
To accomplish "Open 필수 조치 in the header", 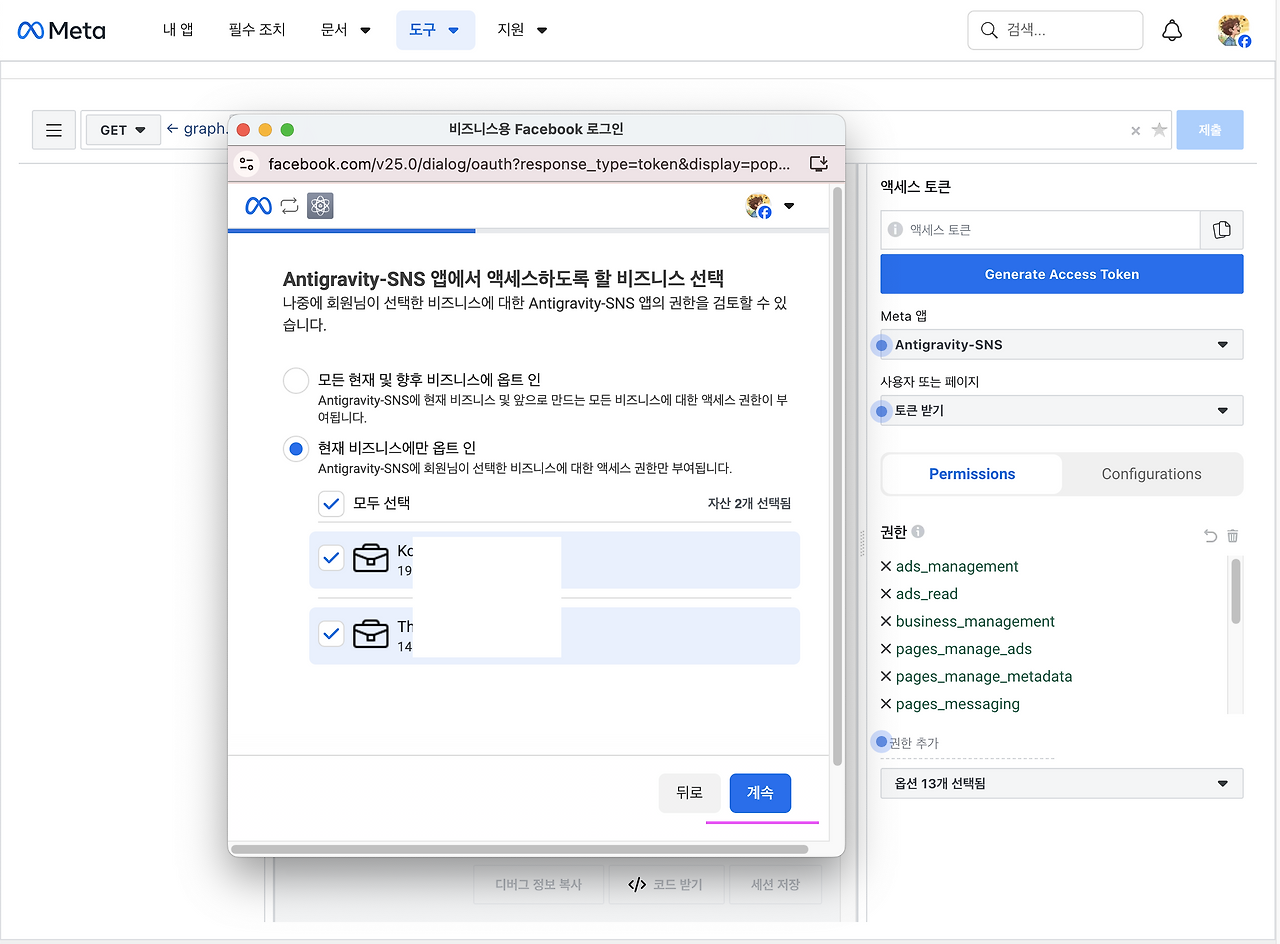I will point(257,30).
